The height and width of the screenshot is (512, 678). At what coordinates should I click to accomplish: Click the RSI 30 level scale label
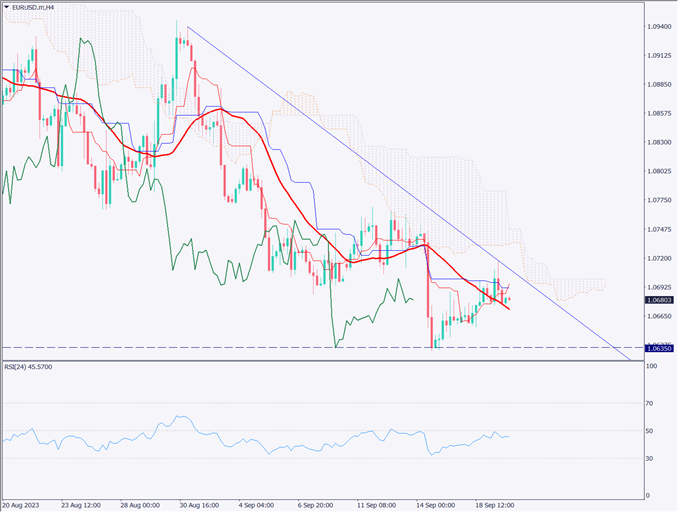coord(650,458)
